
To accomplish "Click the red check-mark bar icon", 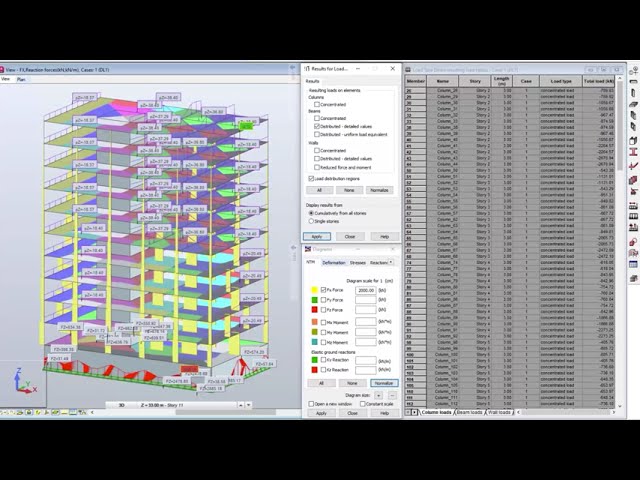I will click(633, 166).
